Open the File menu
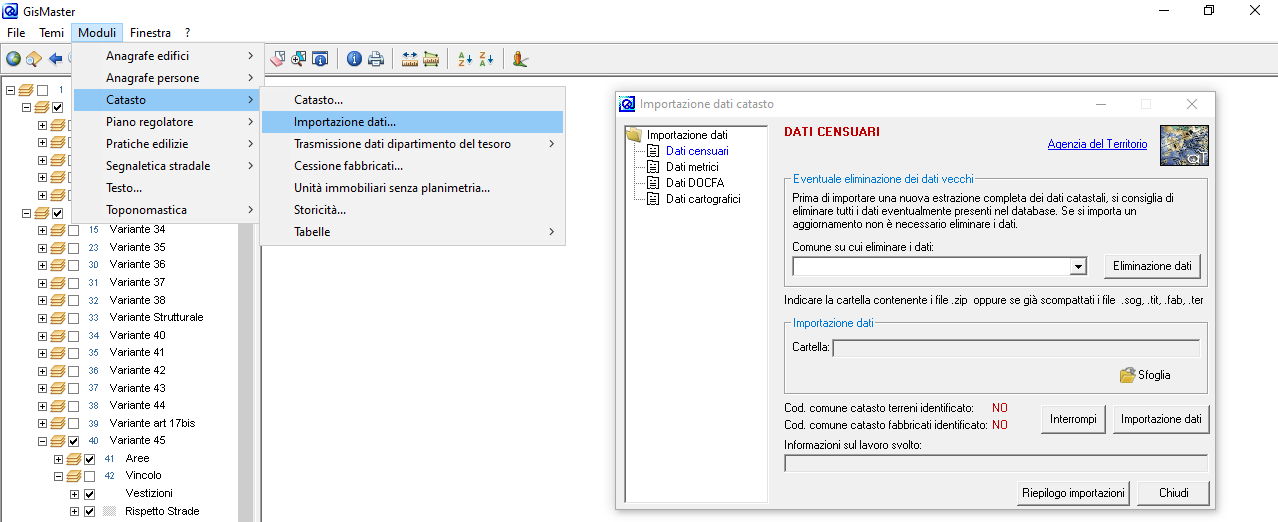Screen dimensions: 1278x522 pos(16,33)
